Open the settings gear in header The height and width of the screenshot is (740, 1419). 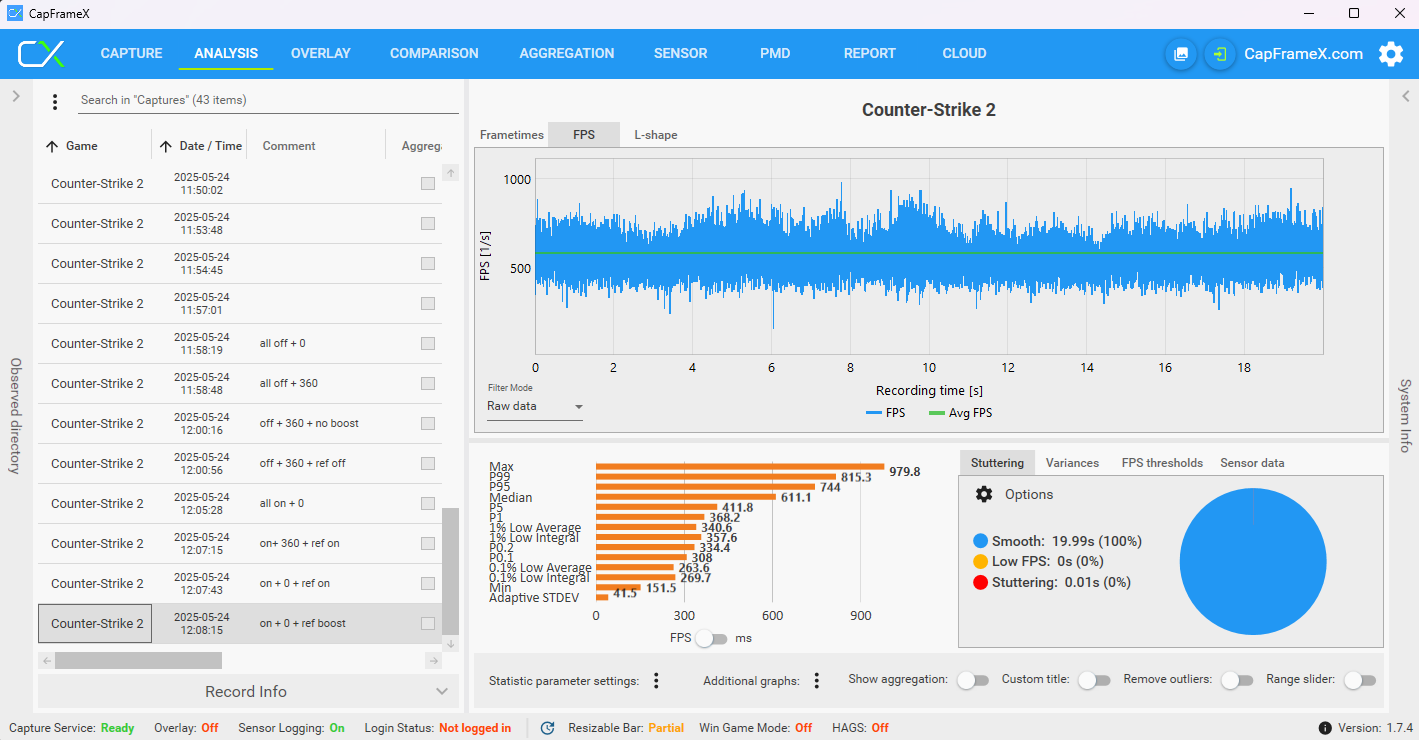(x=1391, y=54)
